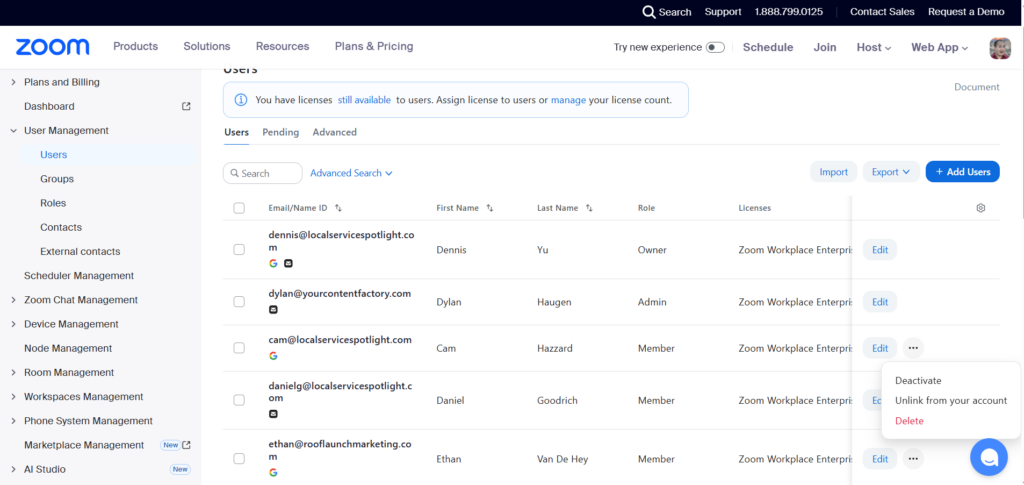Switch to the Advanced tab
1024x485 pixels.
(x=334, y=132)
